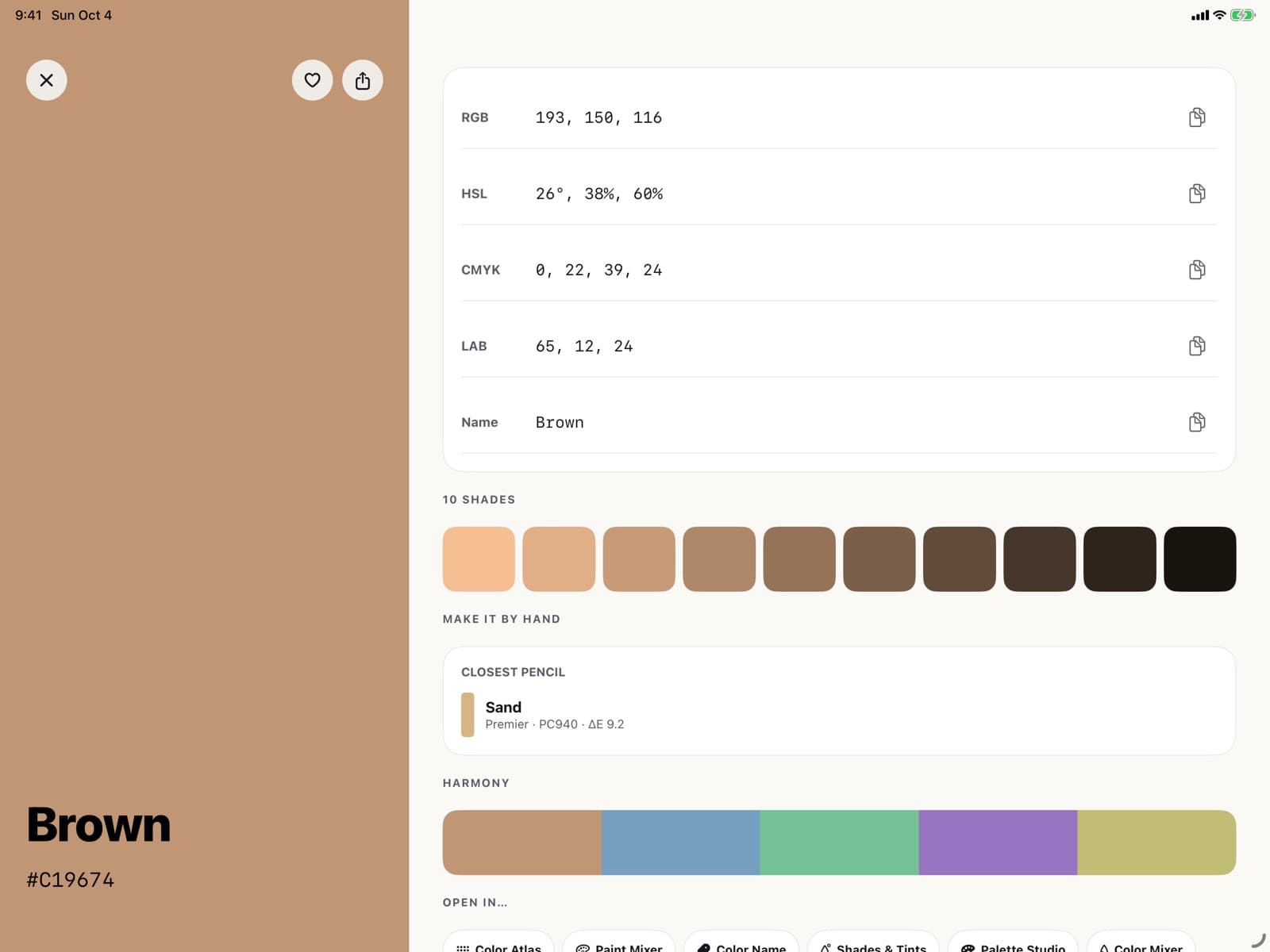Pick the green harmony color

(840, 843)
